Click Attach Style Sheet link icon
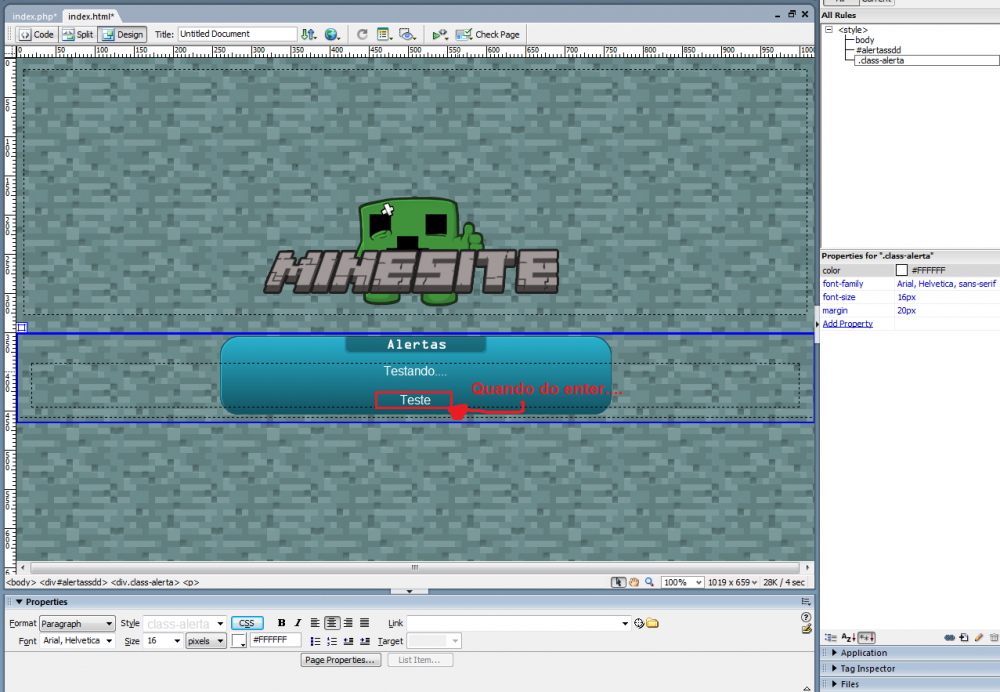Screen dimensions: 1000x692 click(x=949, y=637)
